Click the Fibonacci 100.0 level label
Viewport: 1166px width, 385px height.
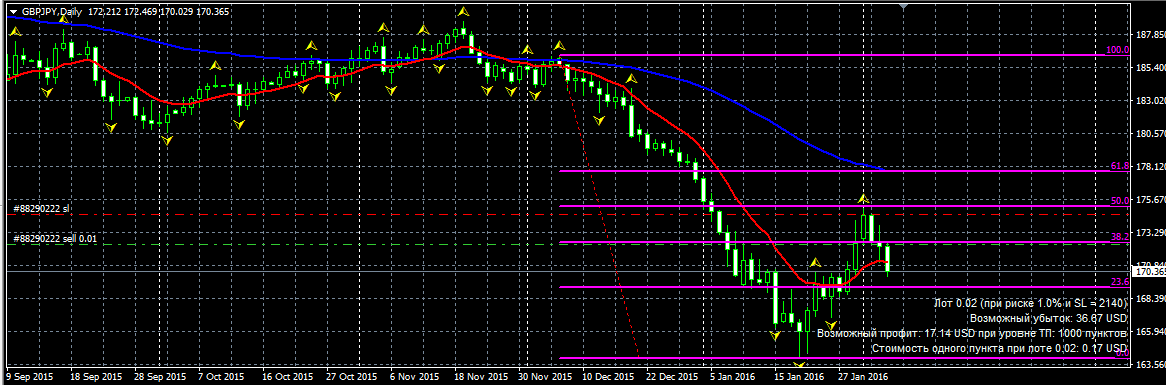[x=1118, y=50]
